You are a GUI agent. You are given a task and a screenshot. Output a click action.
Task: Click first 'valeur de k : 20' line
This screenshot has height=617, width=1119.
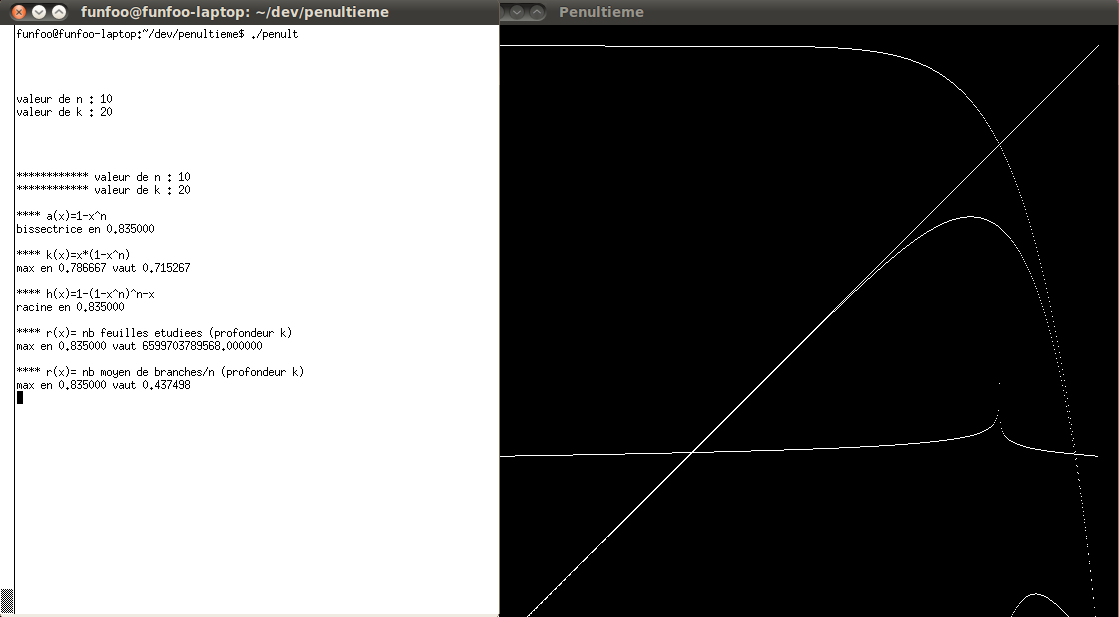click(x=64, y=112)
